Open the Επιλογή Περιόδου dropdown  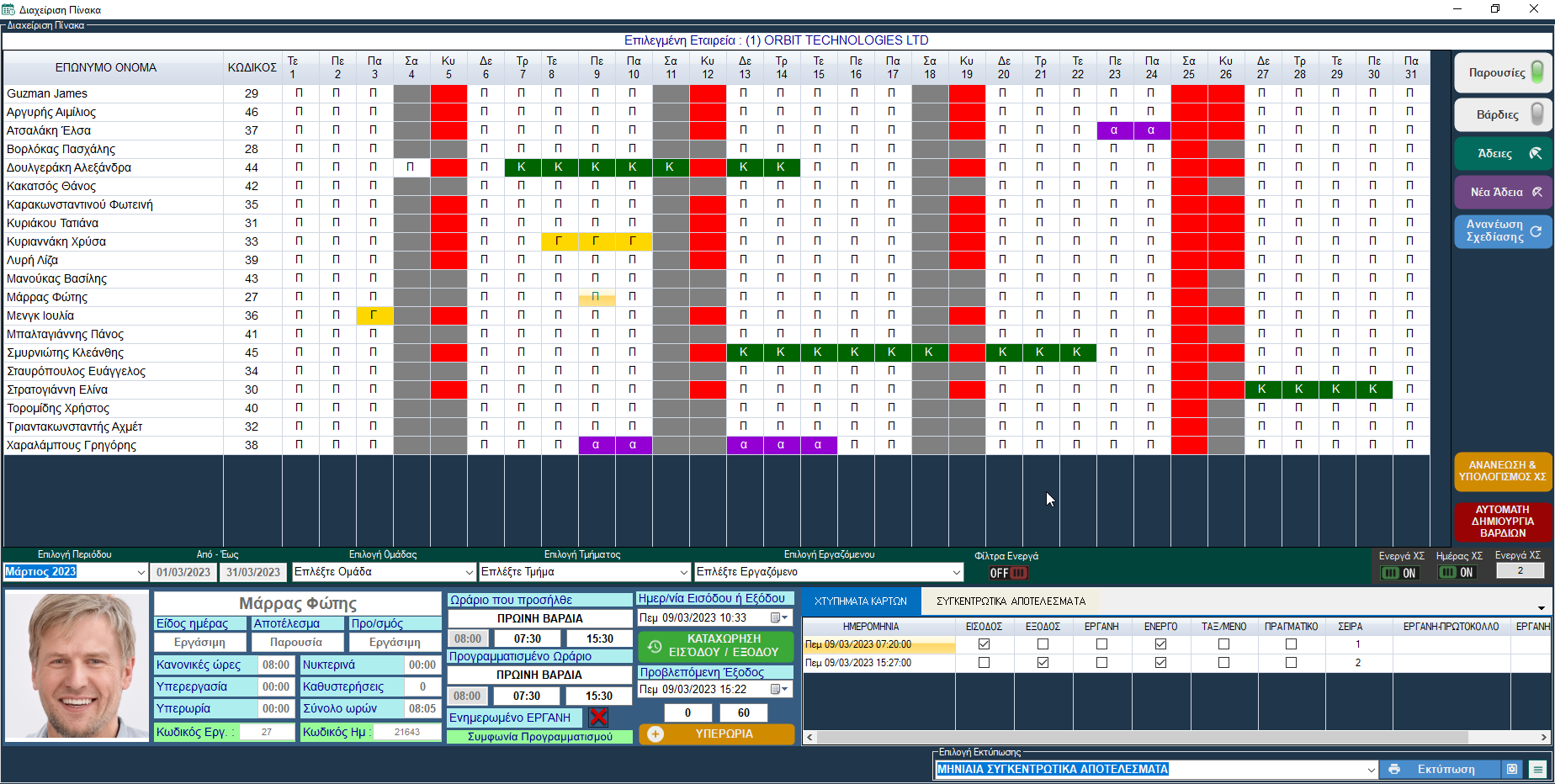[141, 572]
